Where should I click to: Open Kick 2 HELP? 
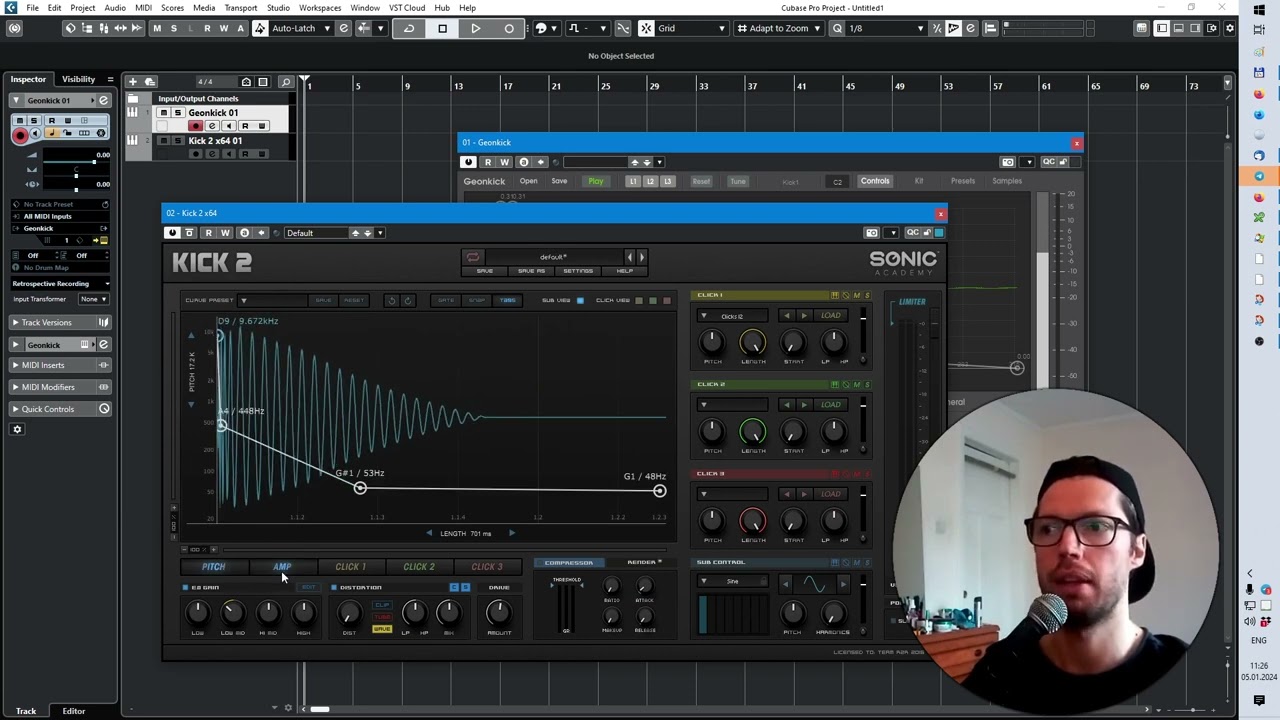click(x=624, y=271)
